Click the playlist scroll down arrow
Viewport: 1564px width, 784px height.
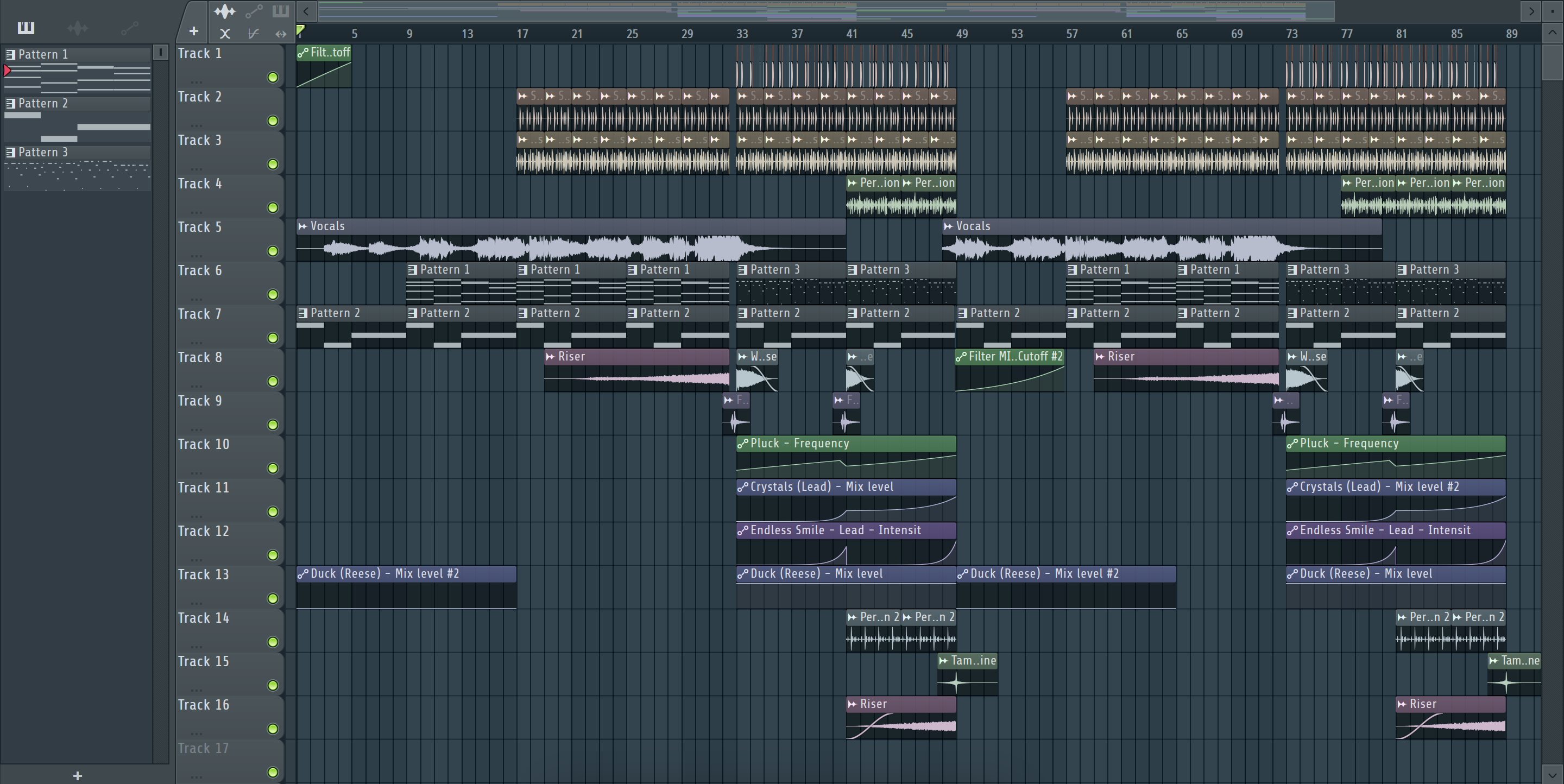point(1553,775)
